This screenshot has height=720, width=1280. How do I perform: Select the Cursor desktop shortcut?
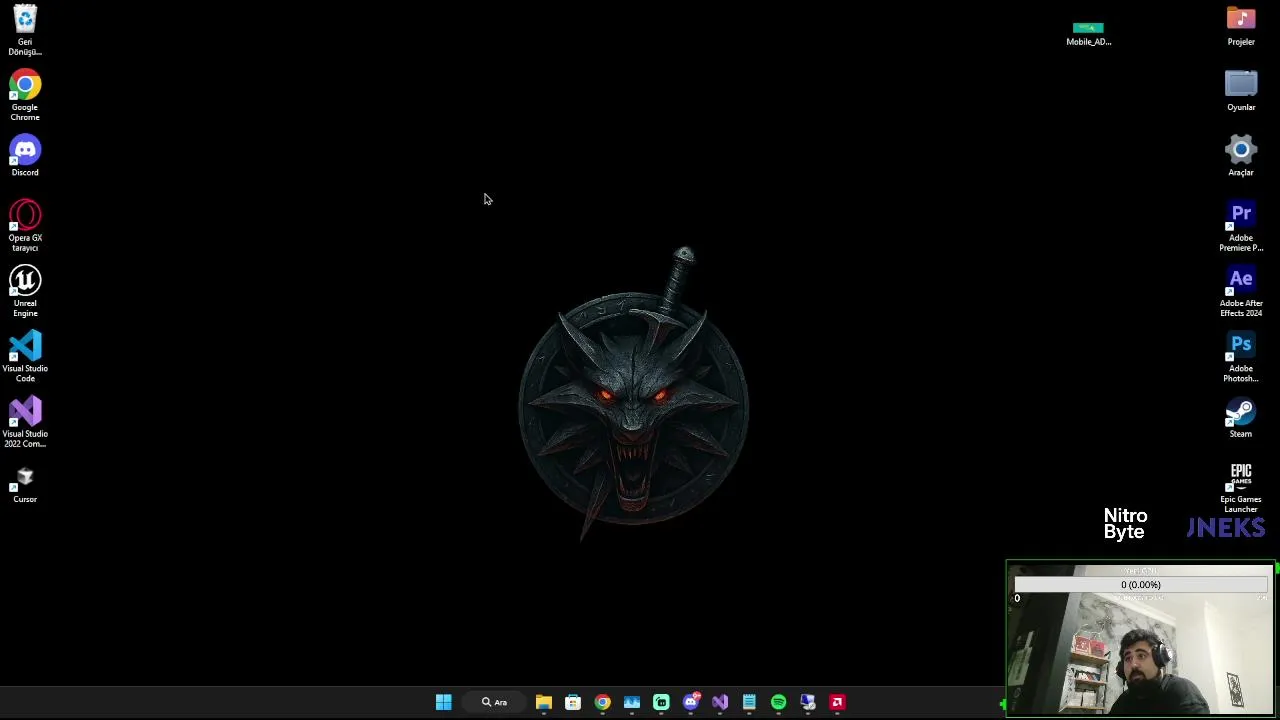click(x=25, y=484)
